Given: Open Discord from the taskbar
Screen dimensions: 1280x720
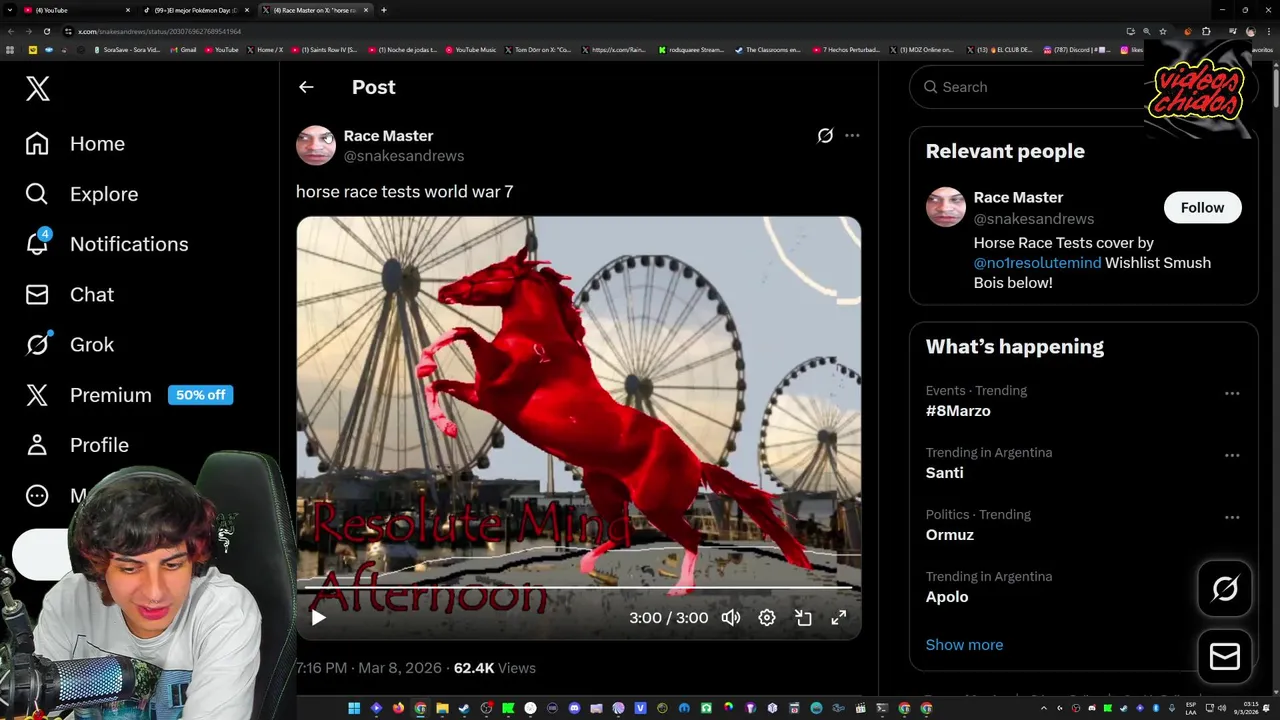Looking at the screenshot, I should point(575,709).
